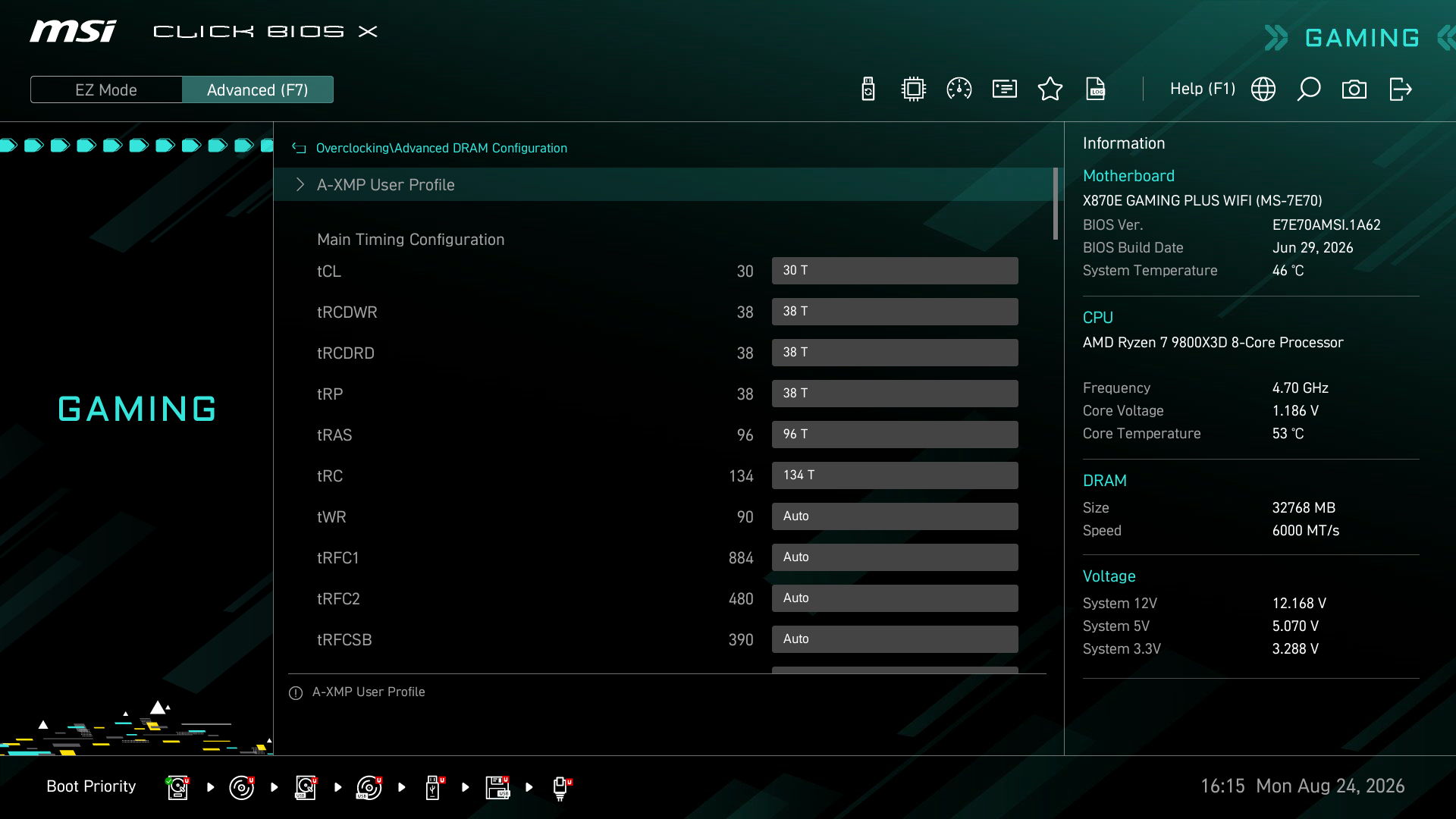Click the tWR Auto field

[895, 516]
